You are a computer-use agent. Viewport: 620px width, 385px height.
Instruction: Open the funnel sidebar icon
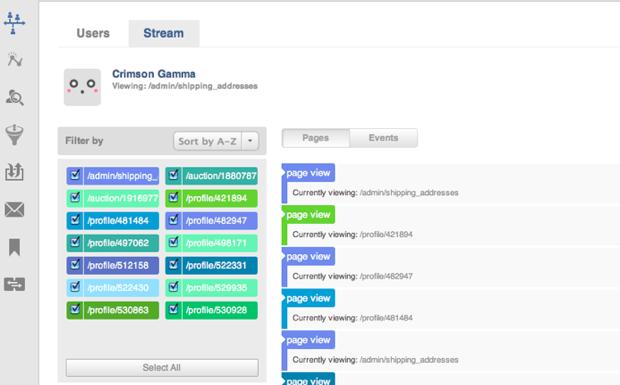click(x=14, y=134)
